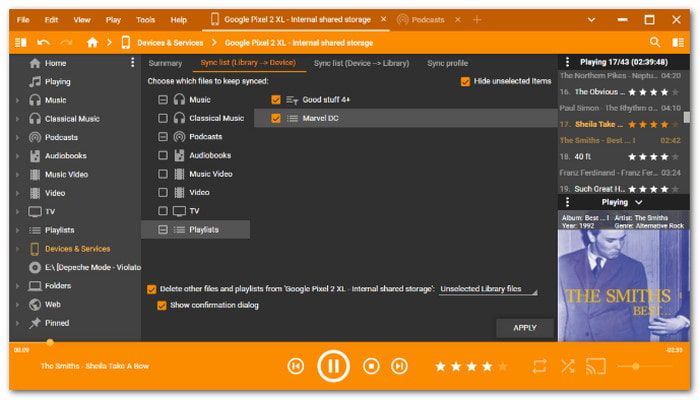The width and height of the screenshot is (700, 400).
Task: Click the undo back arrow
Action: pyautogui.click(x=43, y=43)
